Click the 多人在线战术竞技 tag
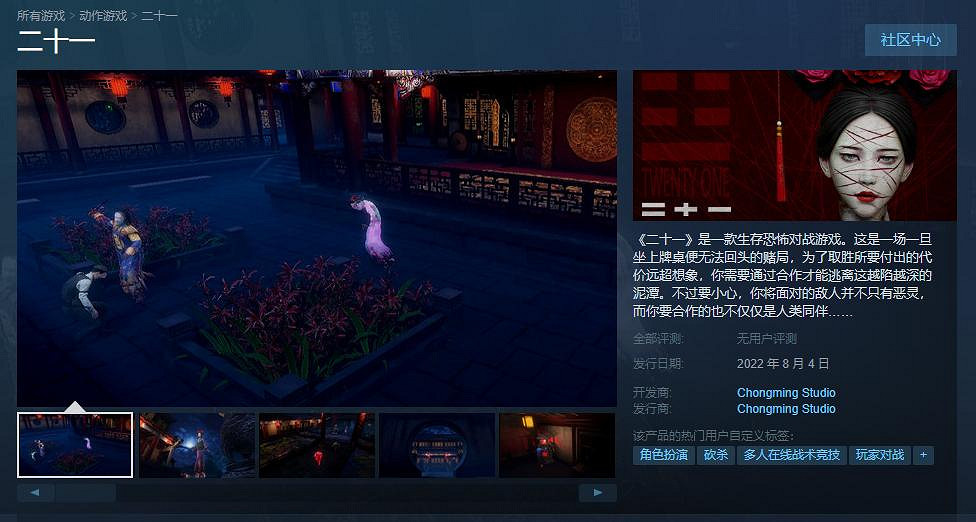Screen dimensions: 976x522 point(792,455)
